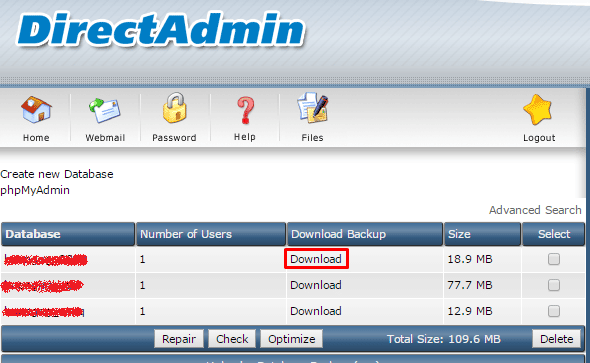
Task: Click the Select column header
Action: click(x=554, y=234)
